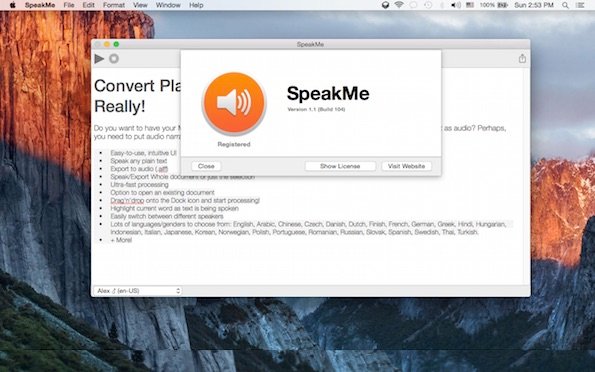Viewport: 595px width, 372px height.
Task: Start speaking with the Play button
Action: coord(99,58)
